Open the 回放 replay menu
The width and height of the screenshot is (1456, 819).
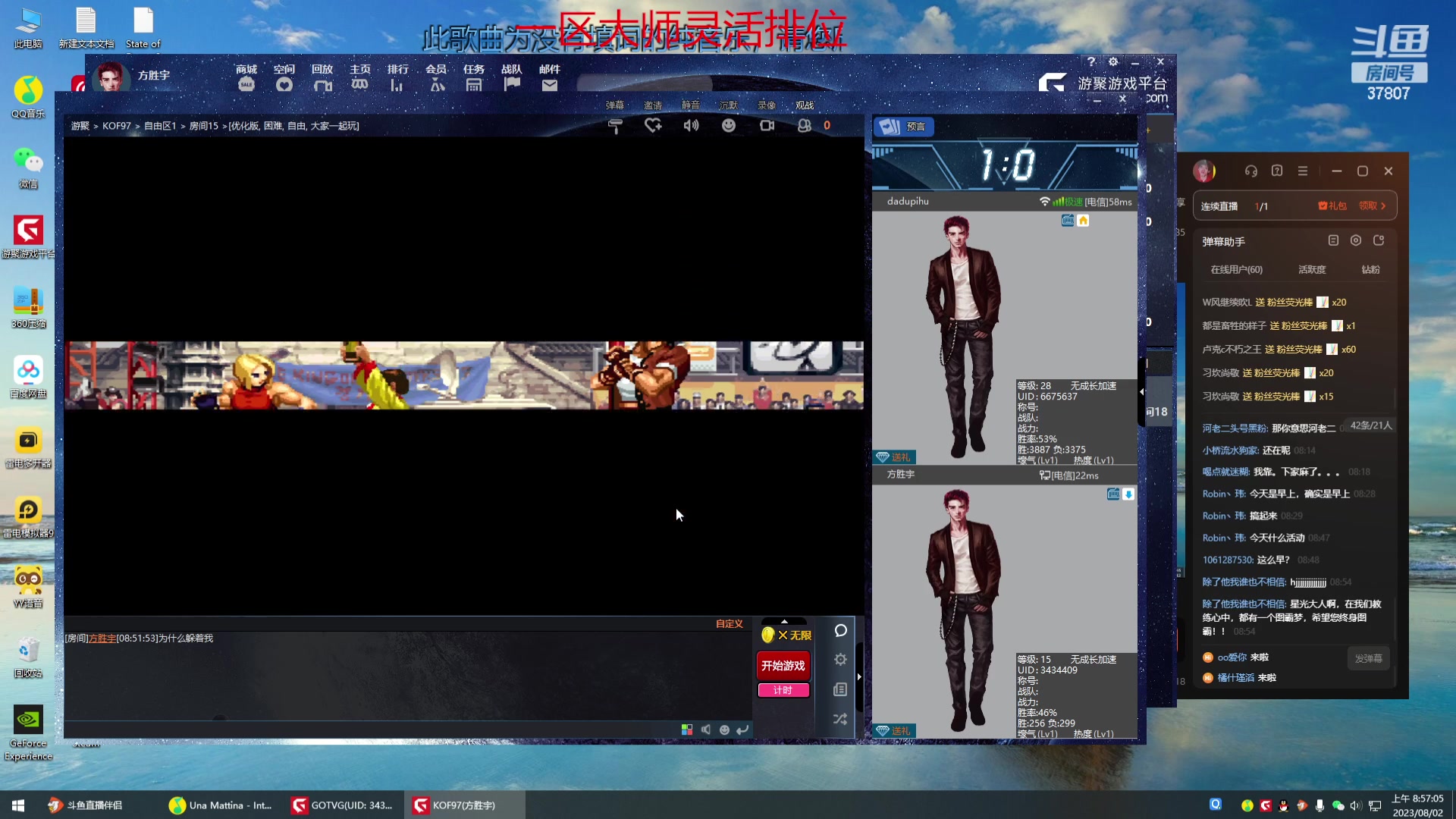322,77
